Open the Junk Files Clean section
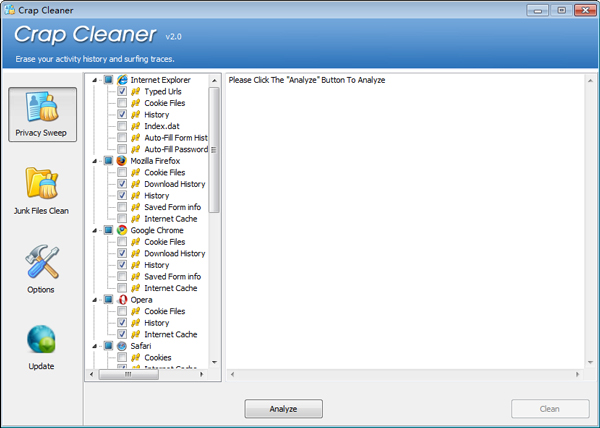Screen dimensions: 600x428 pos(41,191)
